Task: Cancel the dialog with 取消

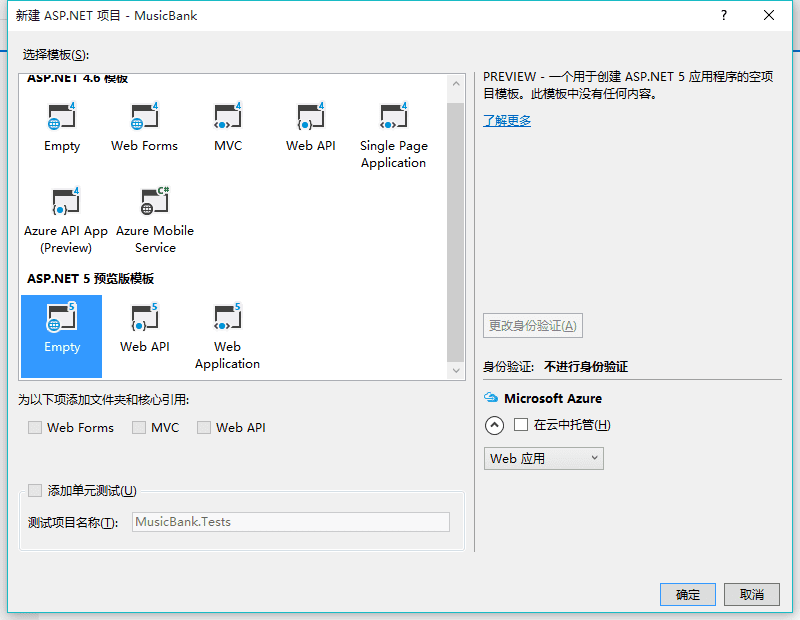Action: 752,594
